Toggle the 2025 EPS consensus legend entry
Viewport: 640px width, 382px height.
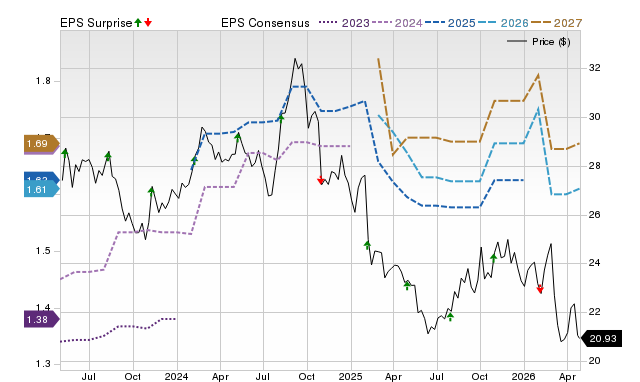450,23
